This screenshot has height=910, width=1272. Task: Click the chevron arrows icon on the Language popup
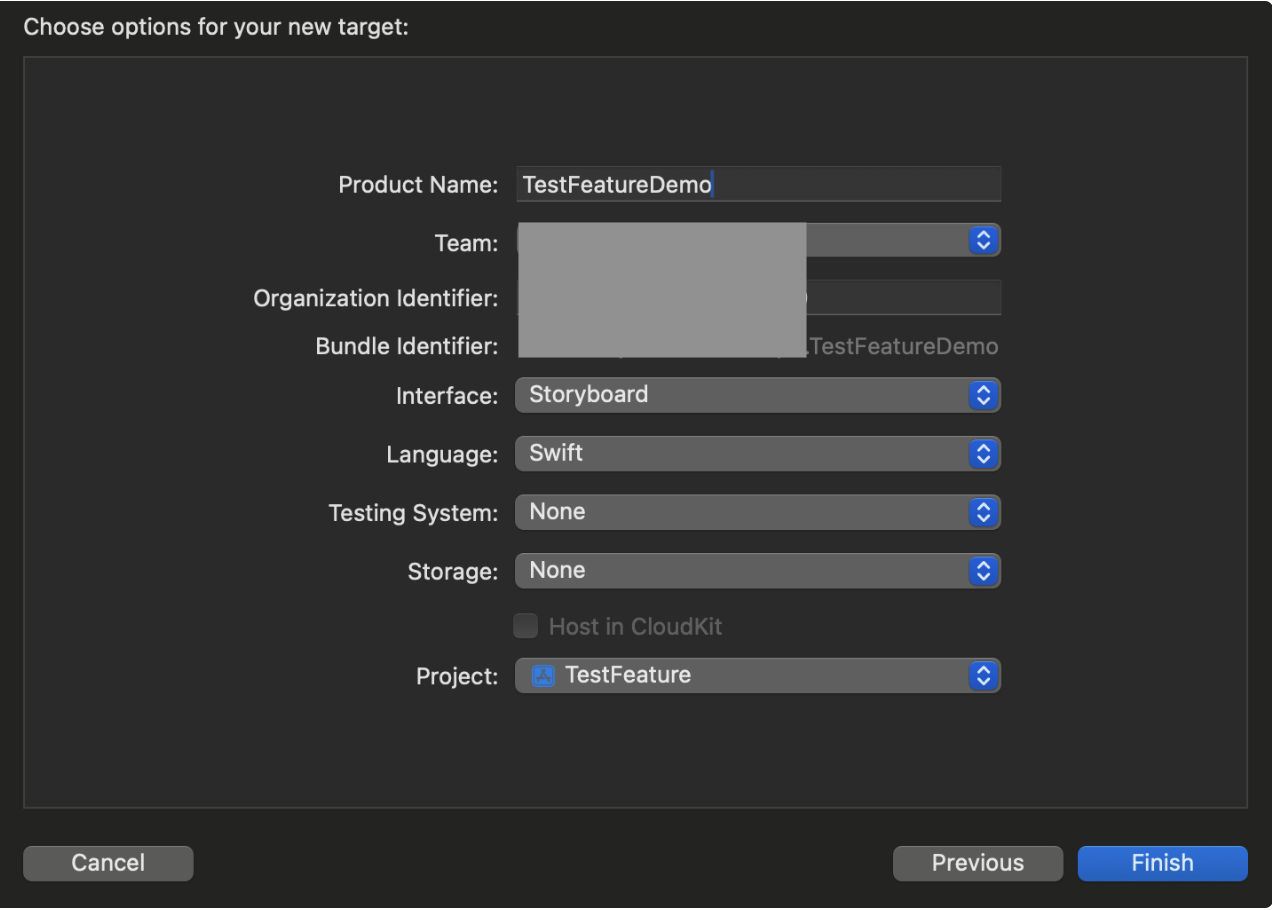(x=983, y=454)
